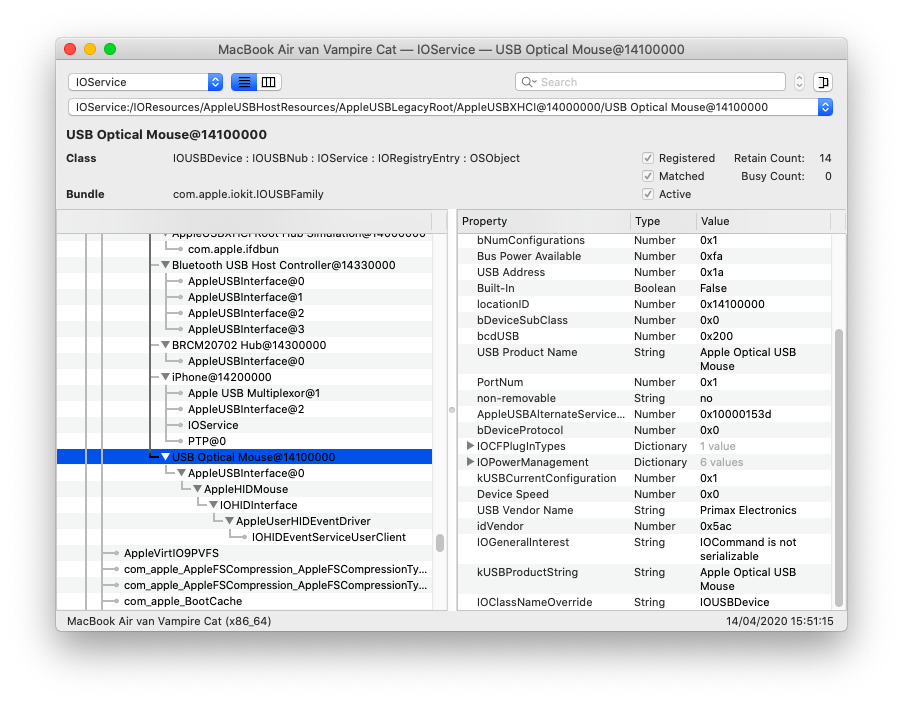
Task: Select the bcdUSB property row
Action: [645, 336]
